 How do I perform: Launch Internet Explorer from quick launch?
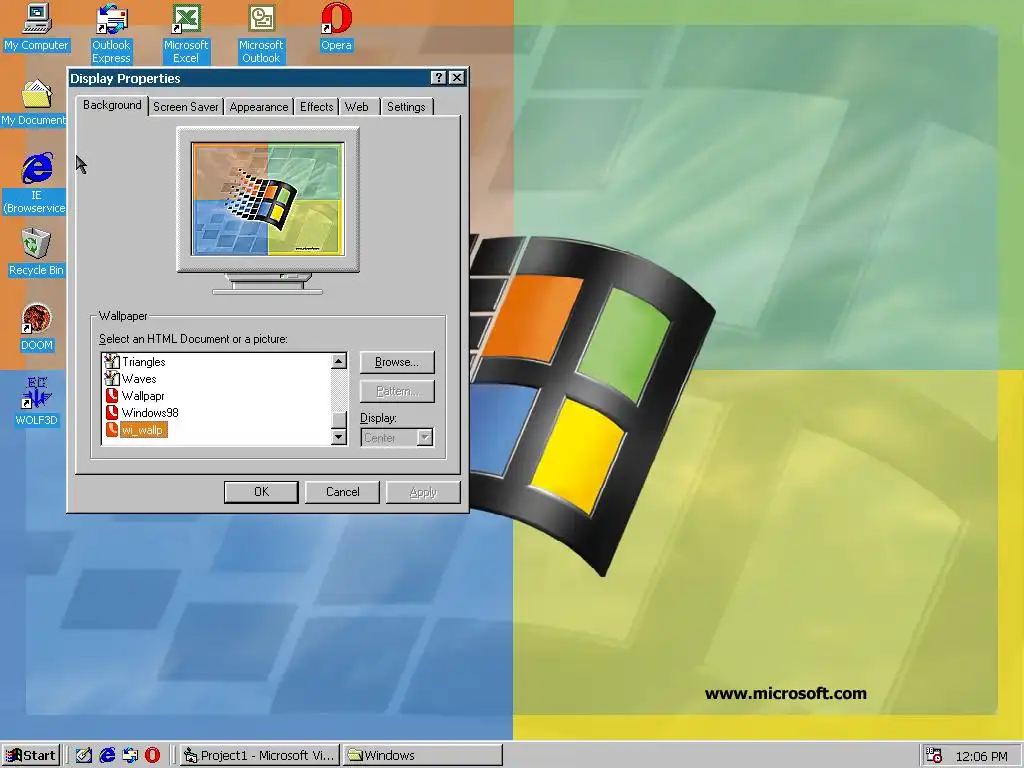click(x=107, y=755)
